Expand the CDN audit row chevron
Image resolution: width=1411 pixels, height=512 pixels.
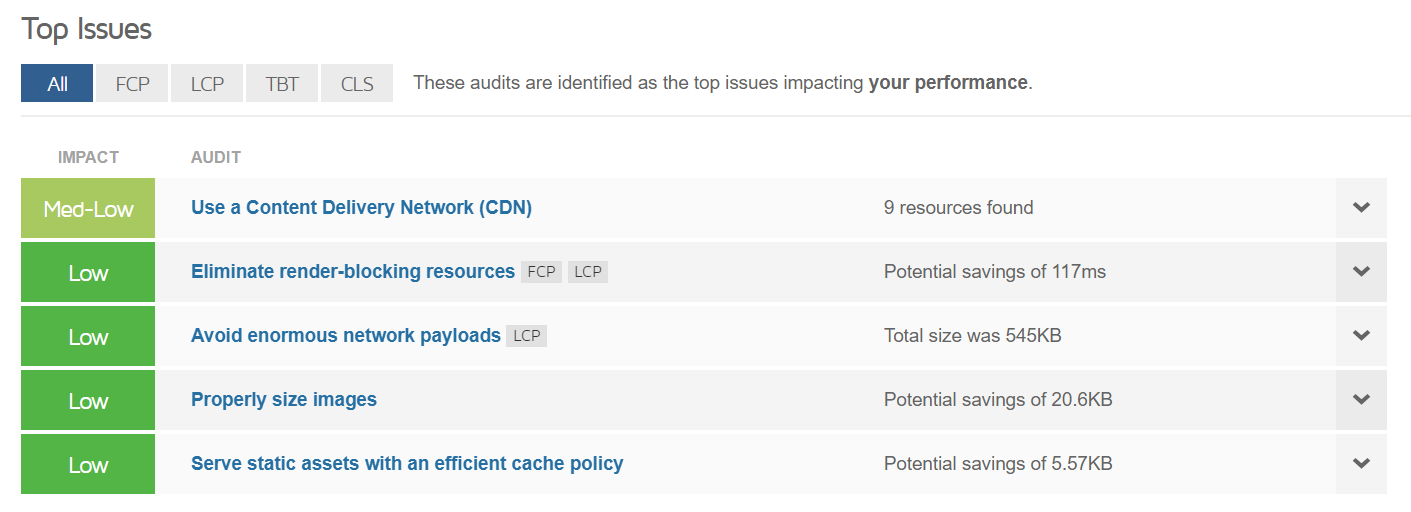[x=1360, y=208]
